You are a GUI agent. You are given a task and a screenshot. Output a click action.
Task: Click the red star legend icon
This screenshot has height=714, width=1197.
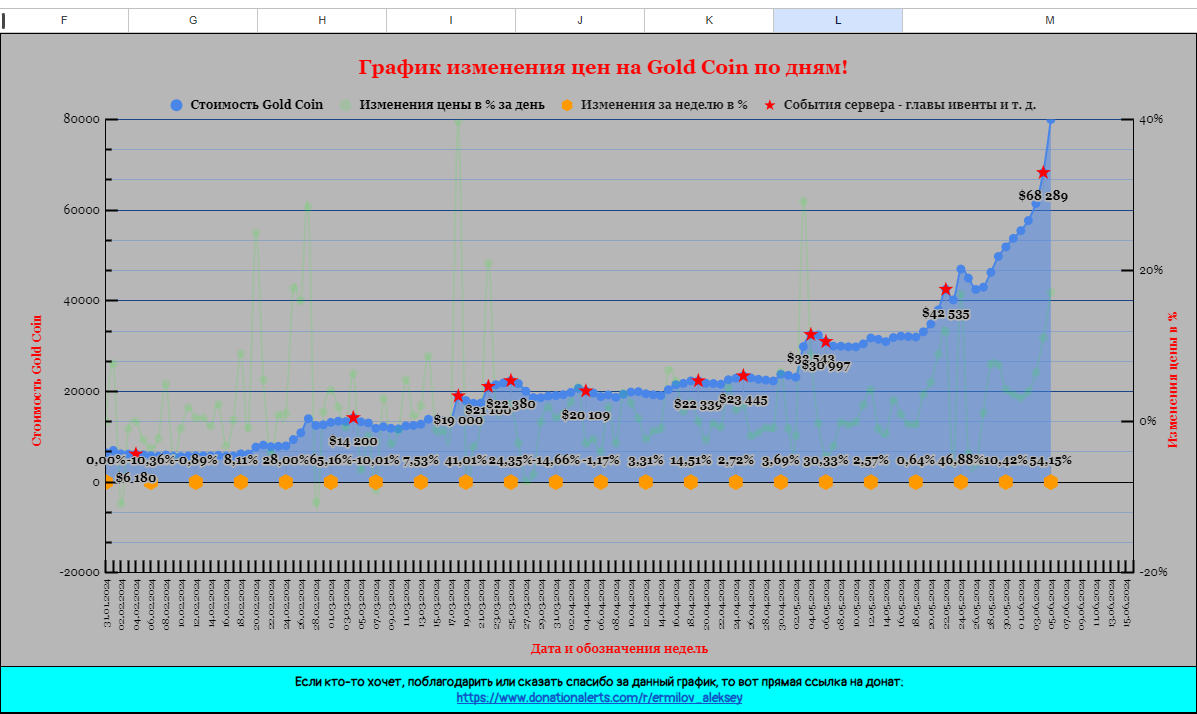click(x=770, y=105)
